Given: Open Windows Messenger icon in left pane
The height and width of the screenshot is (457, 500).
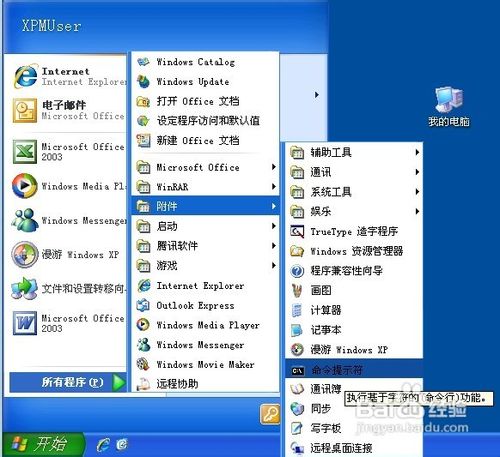Looking at the screenshot, I should click(24, 220).
